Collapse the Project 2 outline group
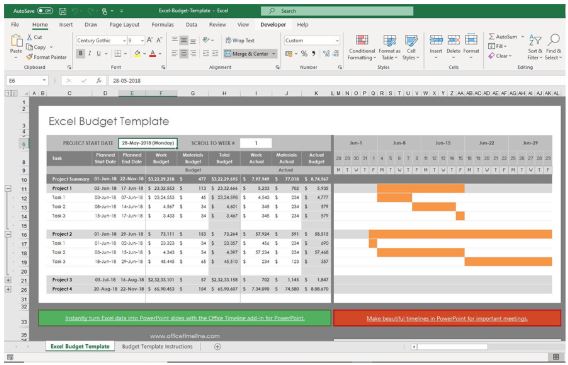The width and height of the screenshot is (568, 365). click(8, 235)
